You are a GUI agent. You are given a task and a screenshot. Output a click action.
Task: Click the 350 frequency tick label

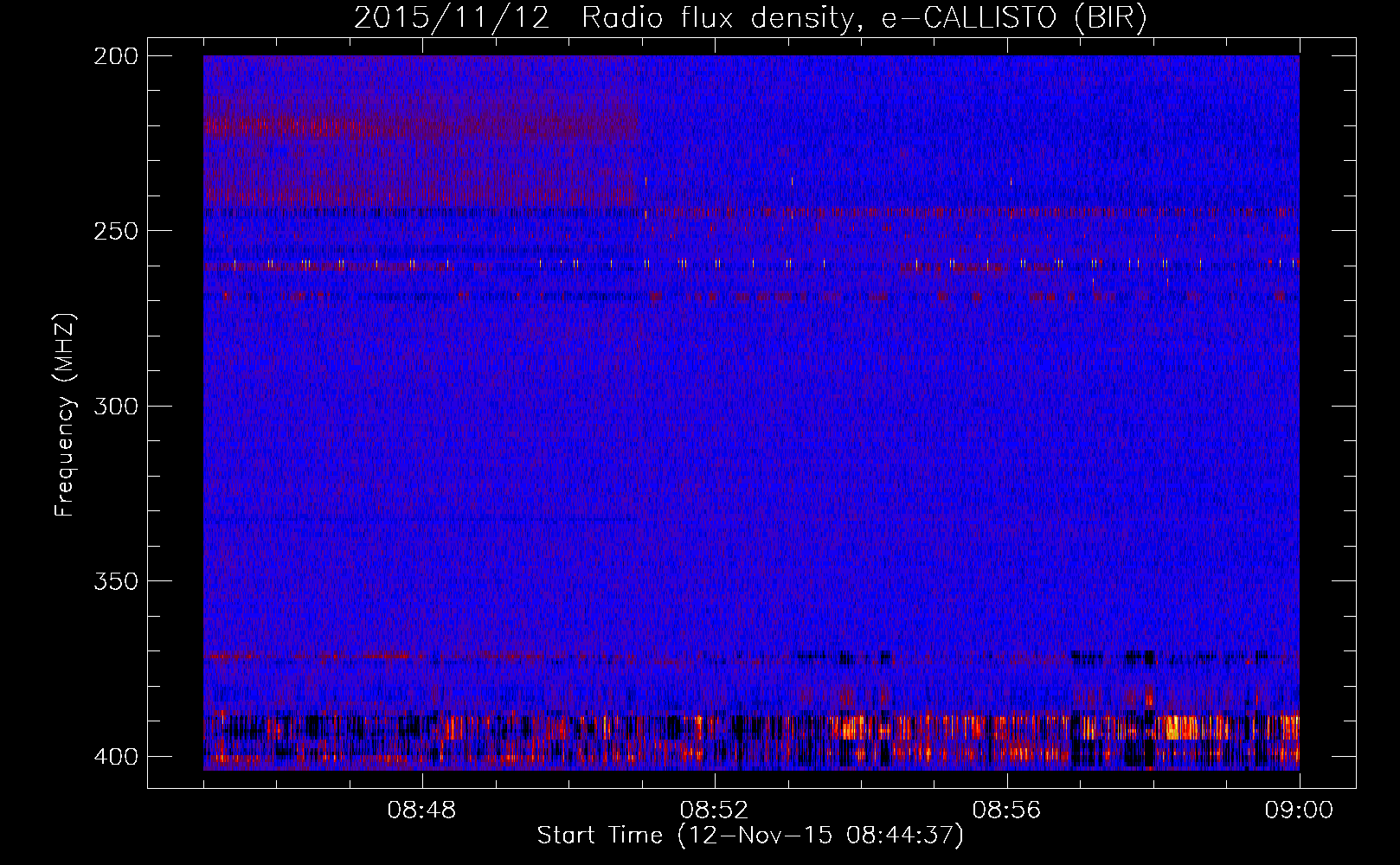[116, 581]
